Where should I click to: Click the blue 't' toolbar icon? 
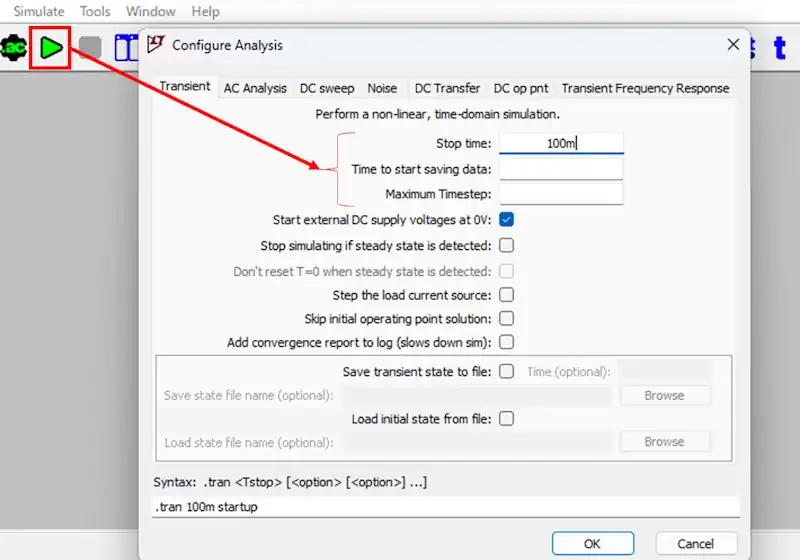(780, 47)
